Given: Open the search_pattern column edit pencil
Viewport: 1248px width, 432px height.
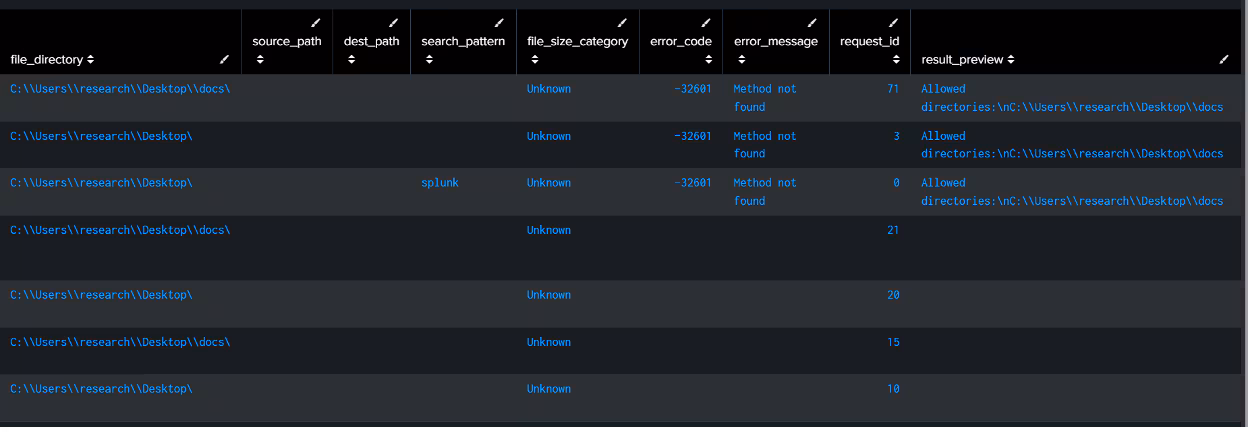Looking at the screenshot, I should click(499, 22).
